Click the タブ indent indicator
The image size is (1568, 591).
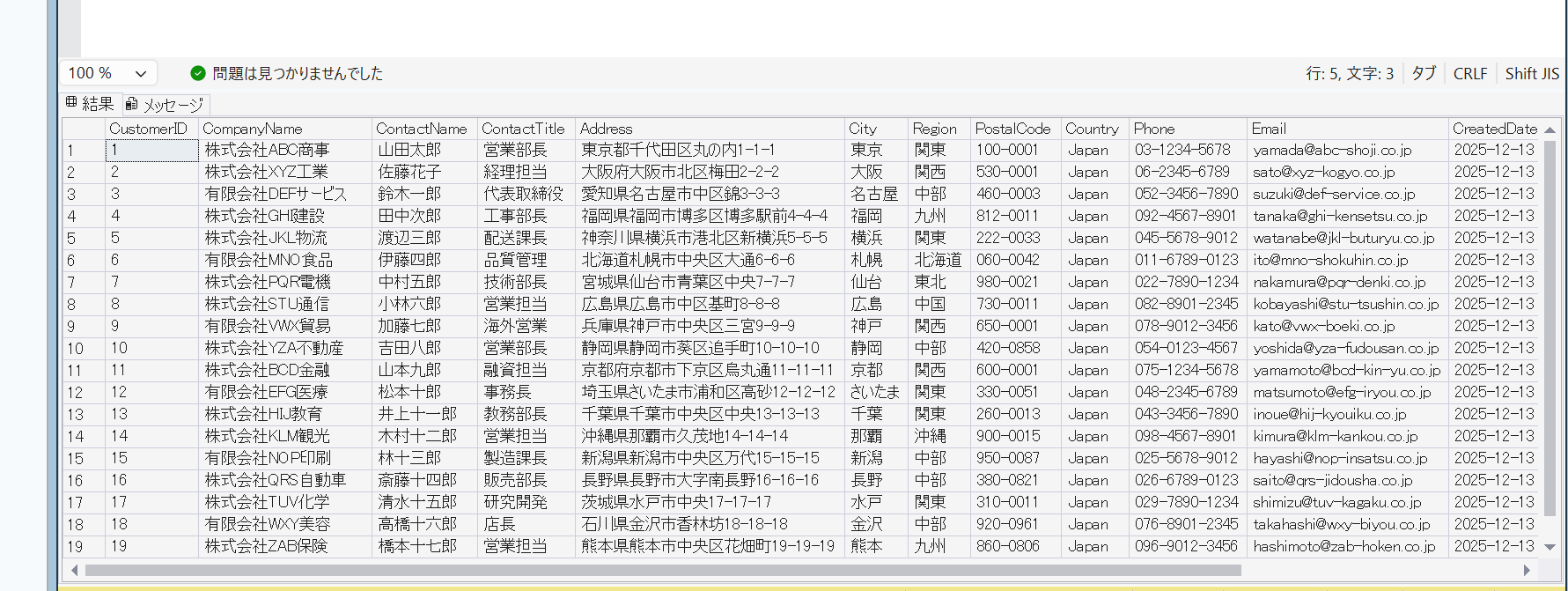pos(1424,73)
